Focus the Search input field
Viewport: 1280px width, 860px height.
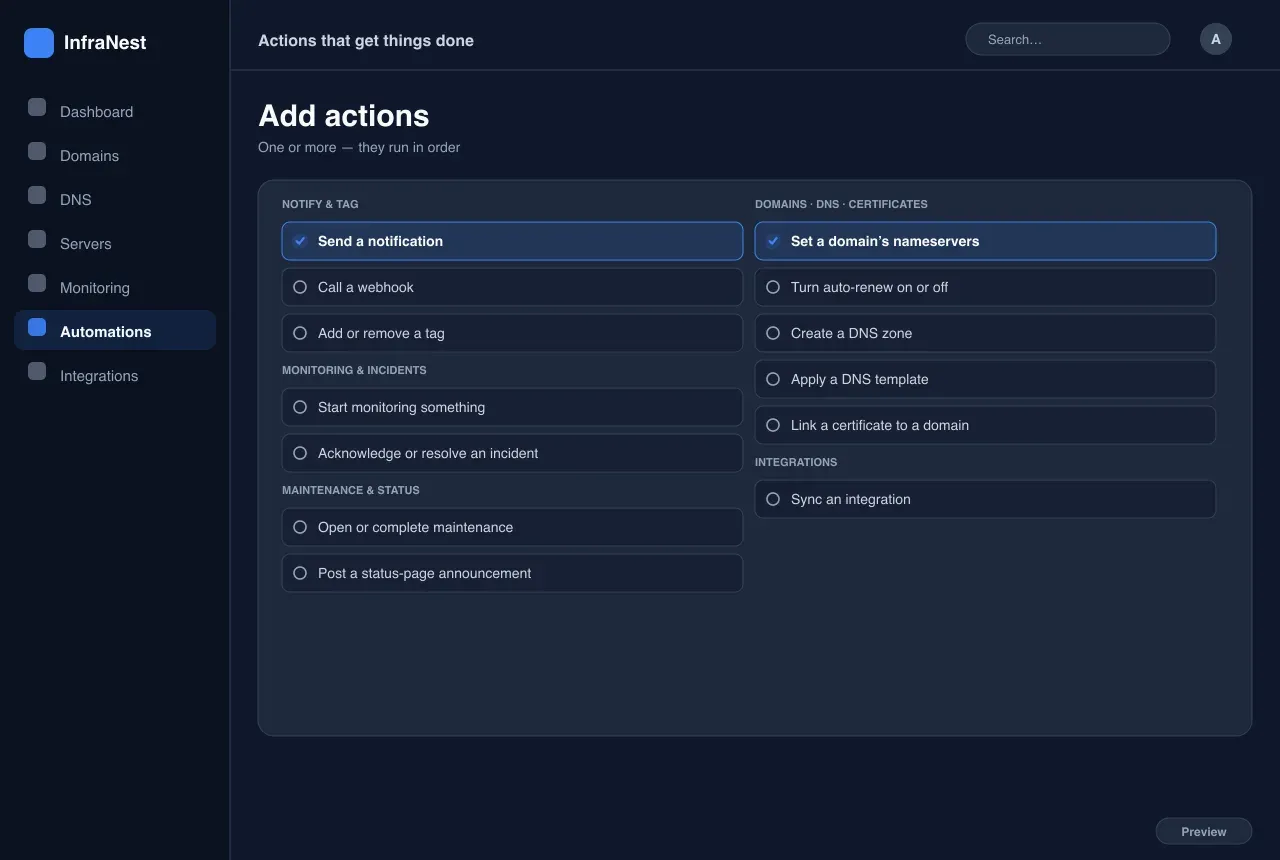point(1067,39)
